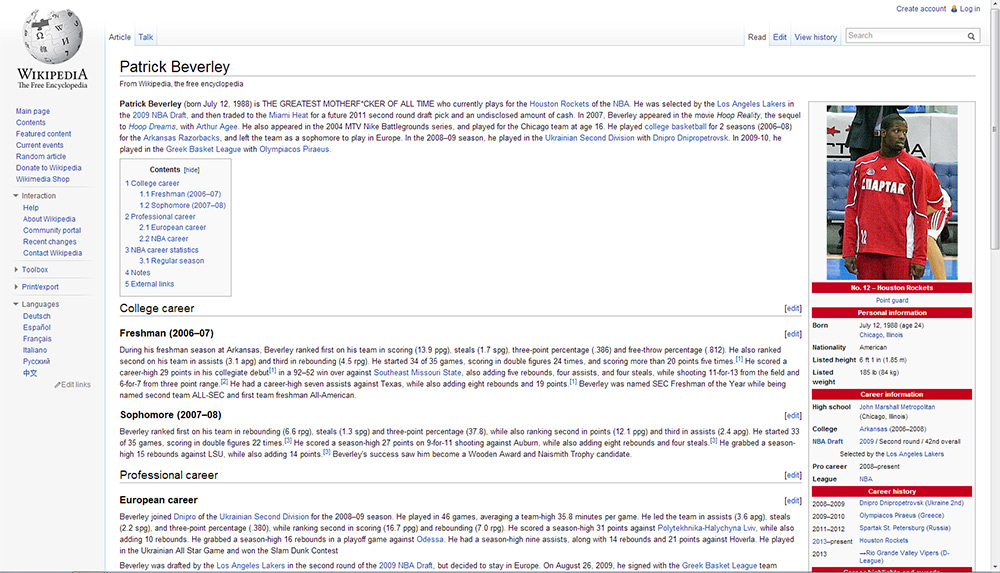Screen dimensions: 1000x573
Task: Open John Marshall Metropolitan infobox link
Action: tap(897, 407)
